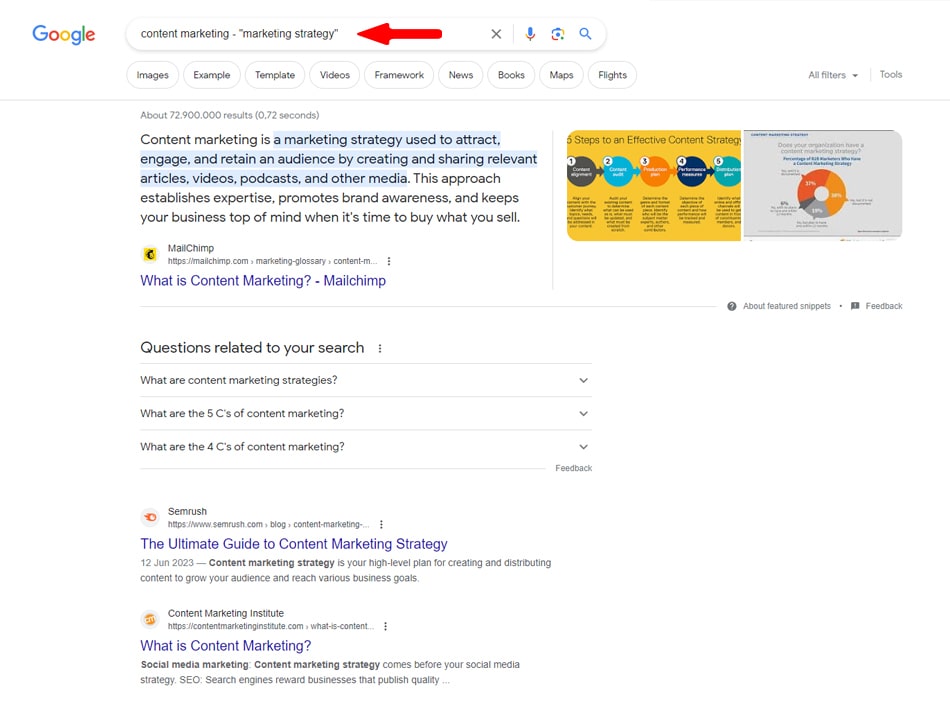Open the Tools options
Viewport: 950px width, 705px height.
pyautogui.click(x=891, y=74)
